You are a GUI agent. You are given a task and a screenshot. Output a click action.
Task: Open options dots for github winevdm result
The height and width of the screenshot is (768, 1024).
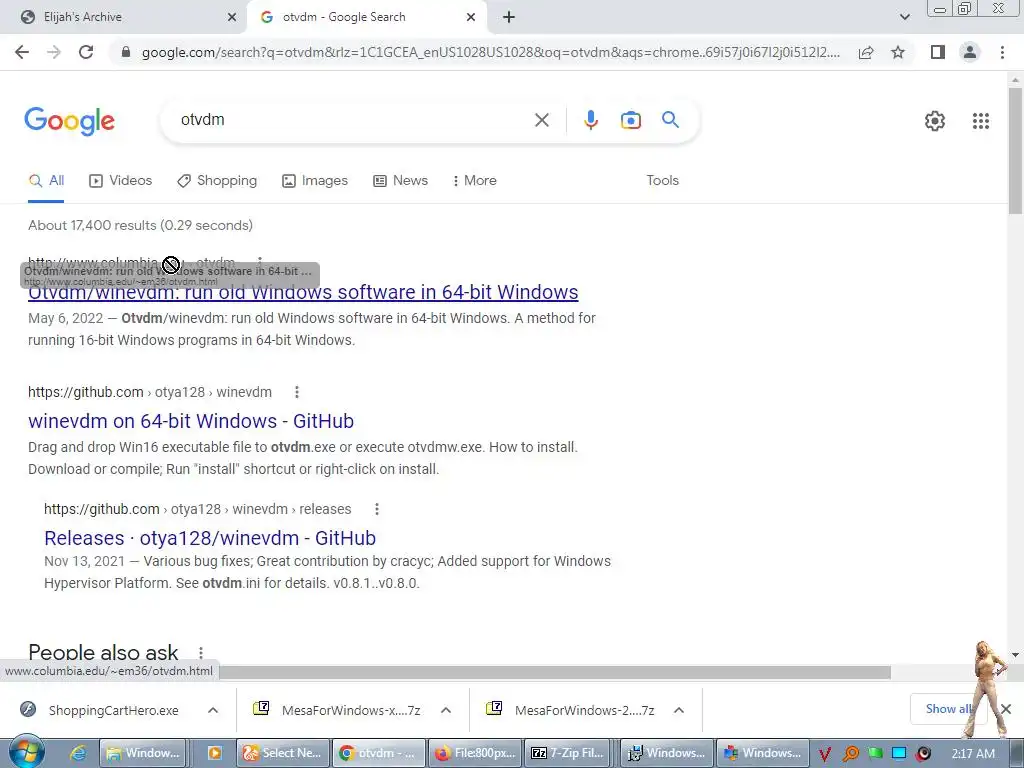coord(296,392)
